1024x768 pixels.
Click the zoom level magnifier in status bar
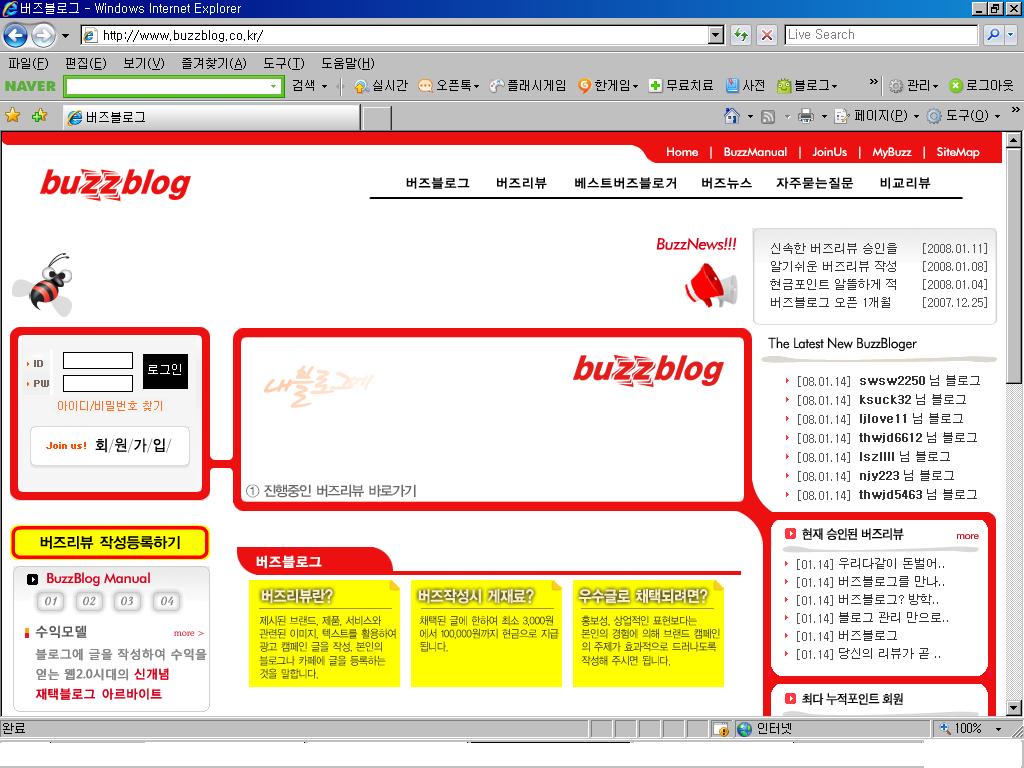pyautogui.click(x=944, y=728)
